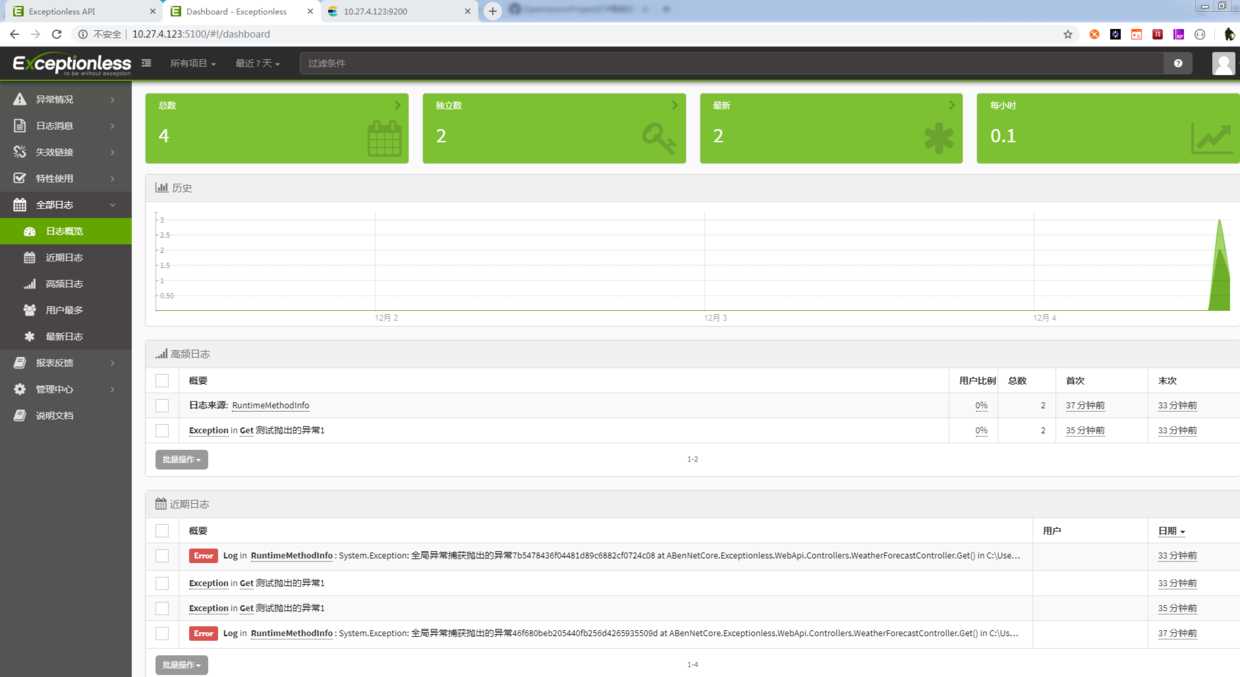Open the 最近 7 天 time range dropdown
Screen dimensions: 1240x677
coord(258,63)
